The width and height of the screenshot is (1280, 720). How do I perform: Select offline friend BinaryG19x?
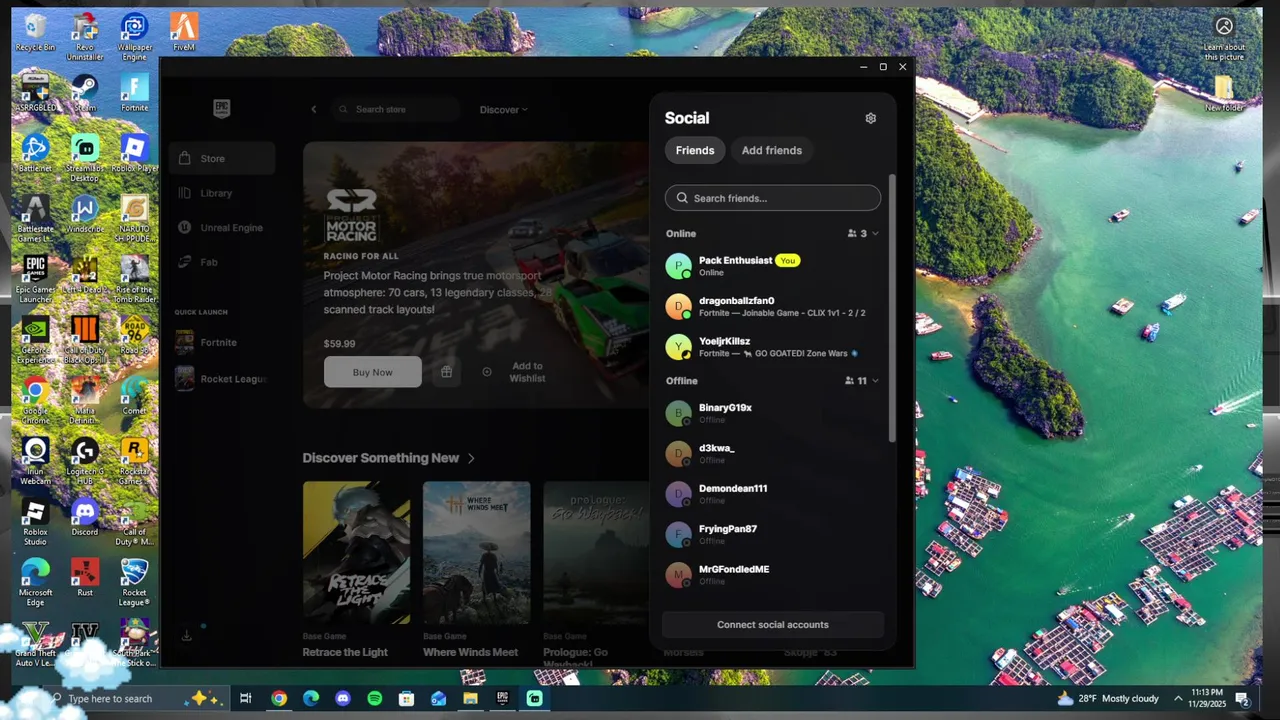[x=773, y=413]
